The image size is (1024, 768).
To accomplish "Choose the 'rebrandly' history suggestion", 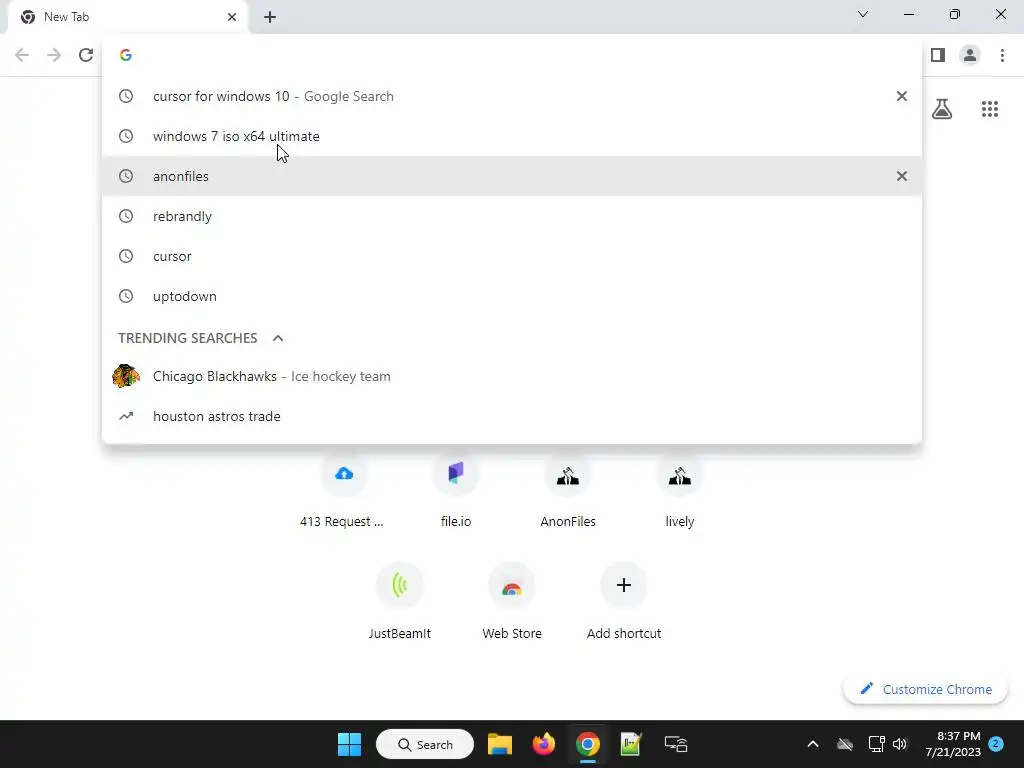I will point(512,216).
